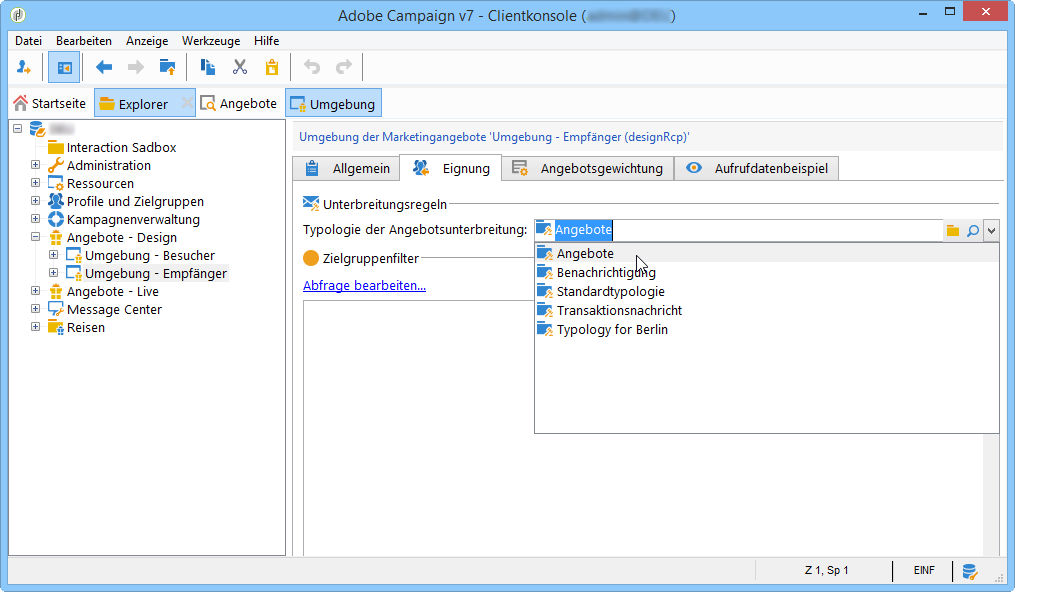The height and width of the screenshot is (614, 1039).
Task: Expand the Kampagnenverwaltung node
Action: (x=36, y=219)
